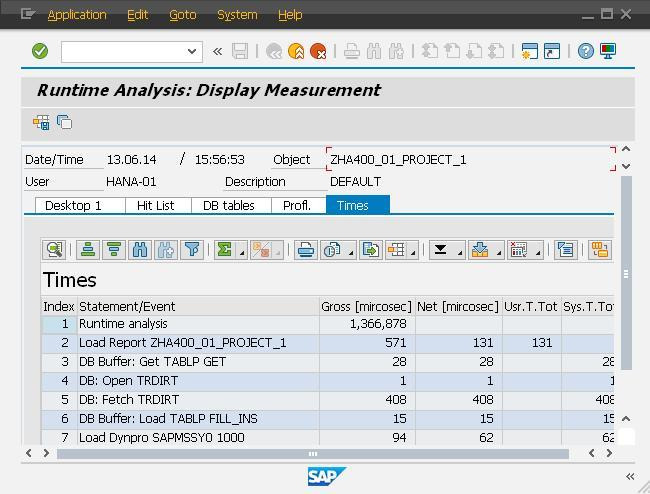
Task: Open the System menu
Action: (x=237, y=15)
